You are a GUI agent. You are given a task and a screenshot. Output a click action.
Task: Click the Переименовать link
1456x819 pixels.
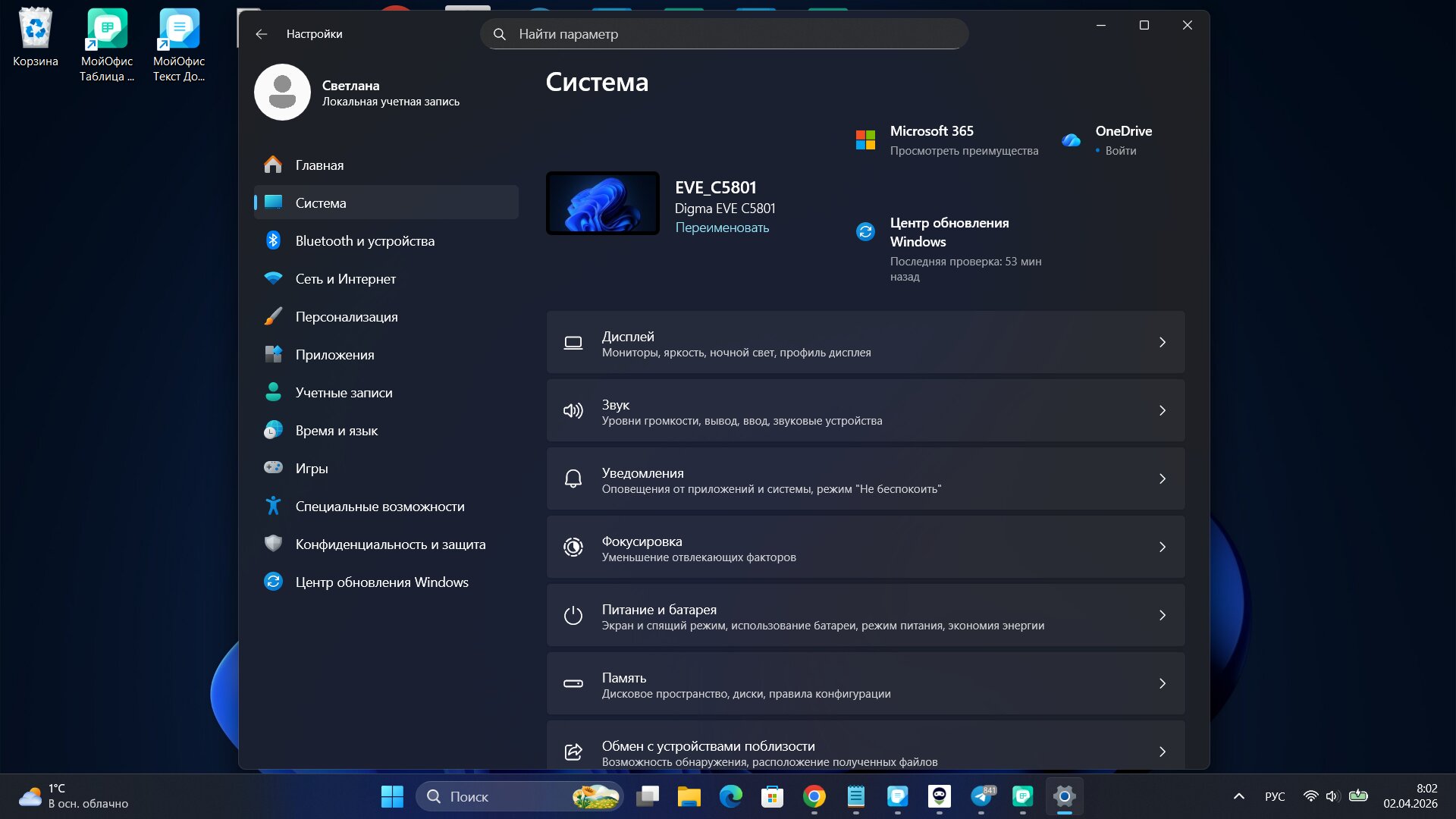(x=722, y=227)
